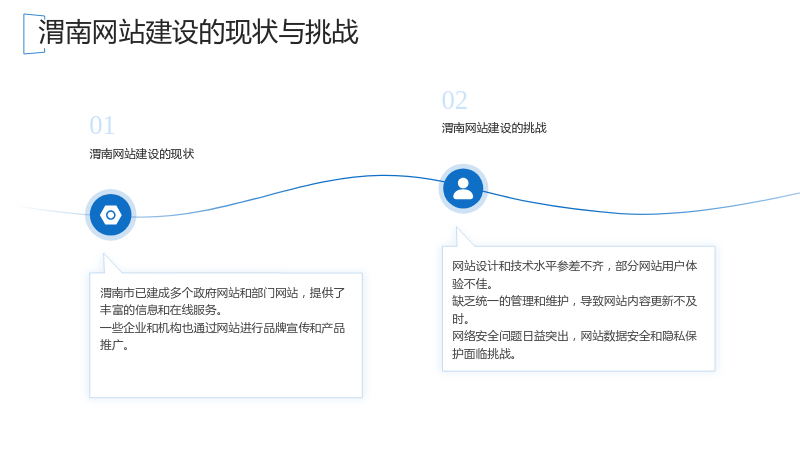Click the pointer tail of right callout
Viewport: 800px width, 450px height.
pyautogui.click(x=462, y=238)
